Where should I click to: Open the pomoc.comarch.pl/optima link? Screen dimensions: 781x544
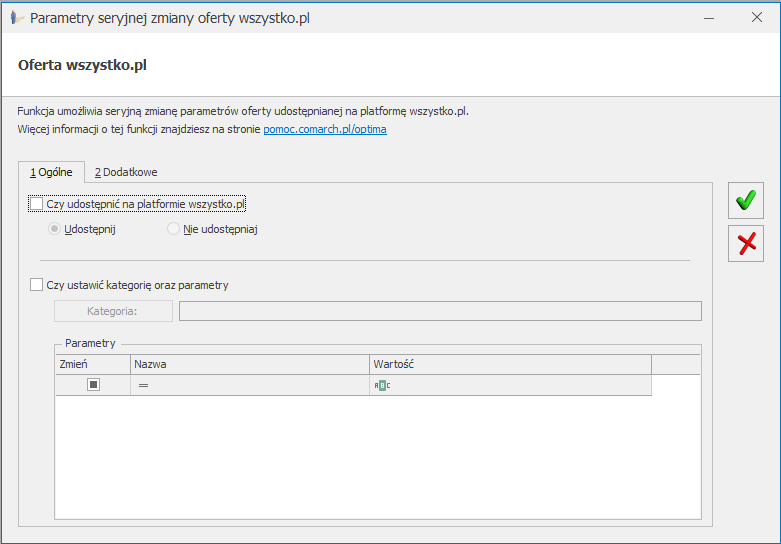click(x=325, y=129)
